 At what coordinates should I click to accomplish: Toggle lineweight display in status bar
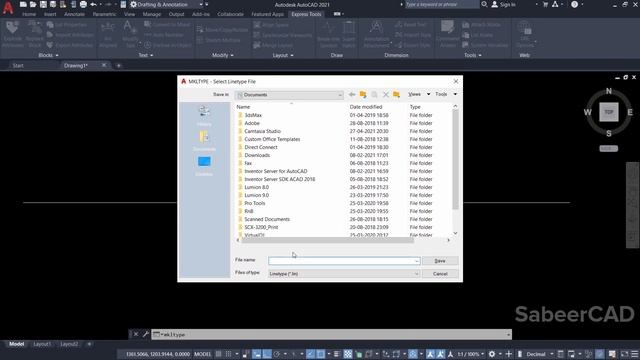(337, 354)
